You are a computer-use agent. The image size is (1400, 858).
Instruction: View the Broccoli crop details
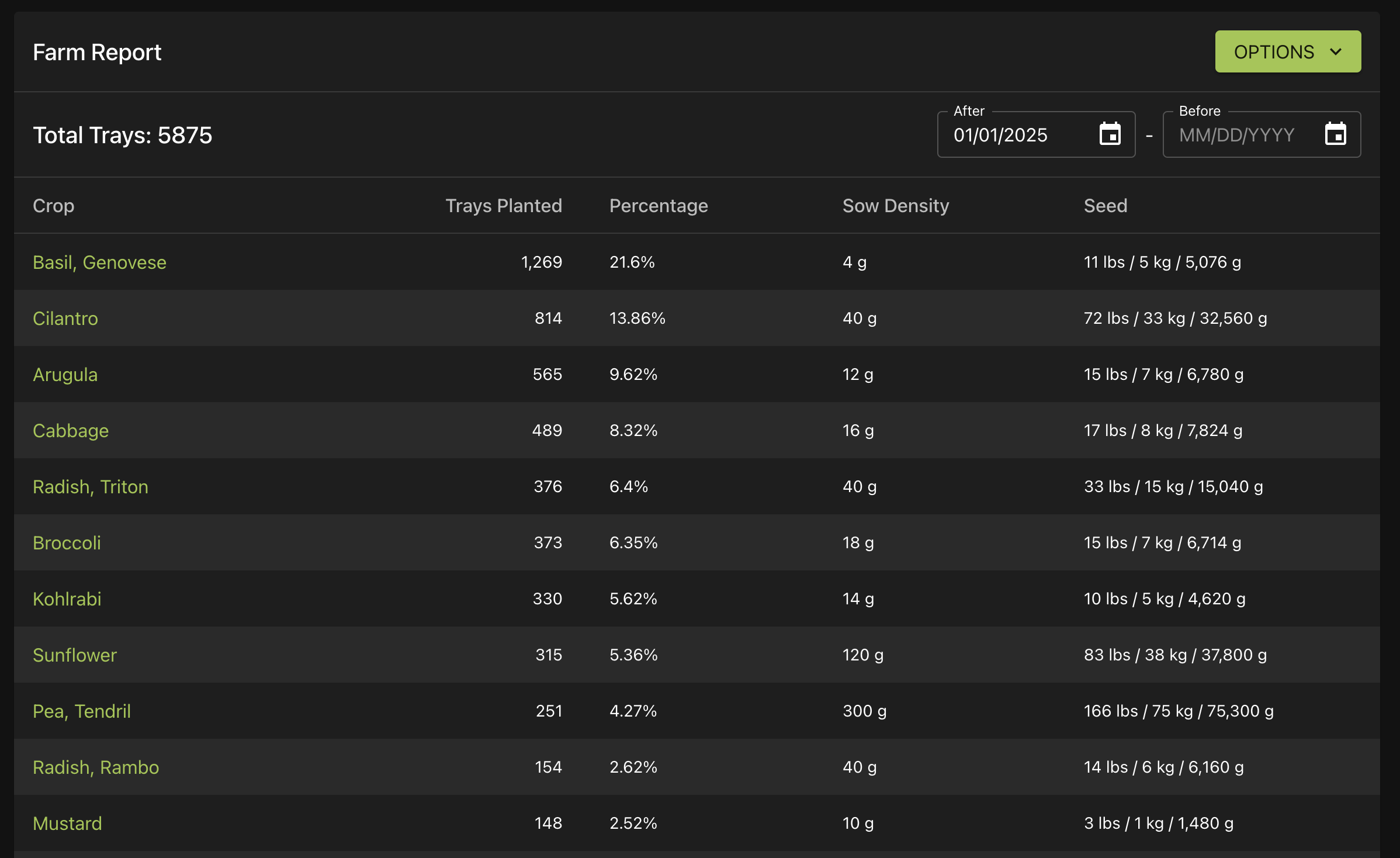[67, 543]
